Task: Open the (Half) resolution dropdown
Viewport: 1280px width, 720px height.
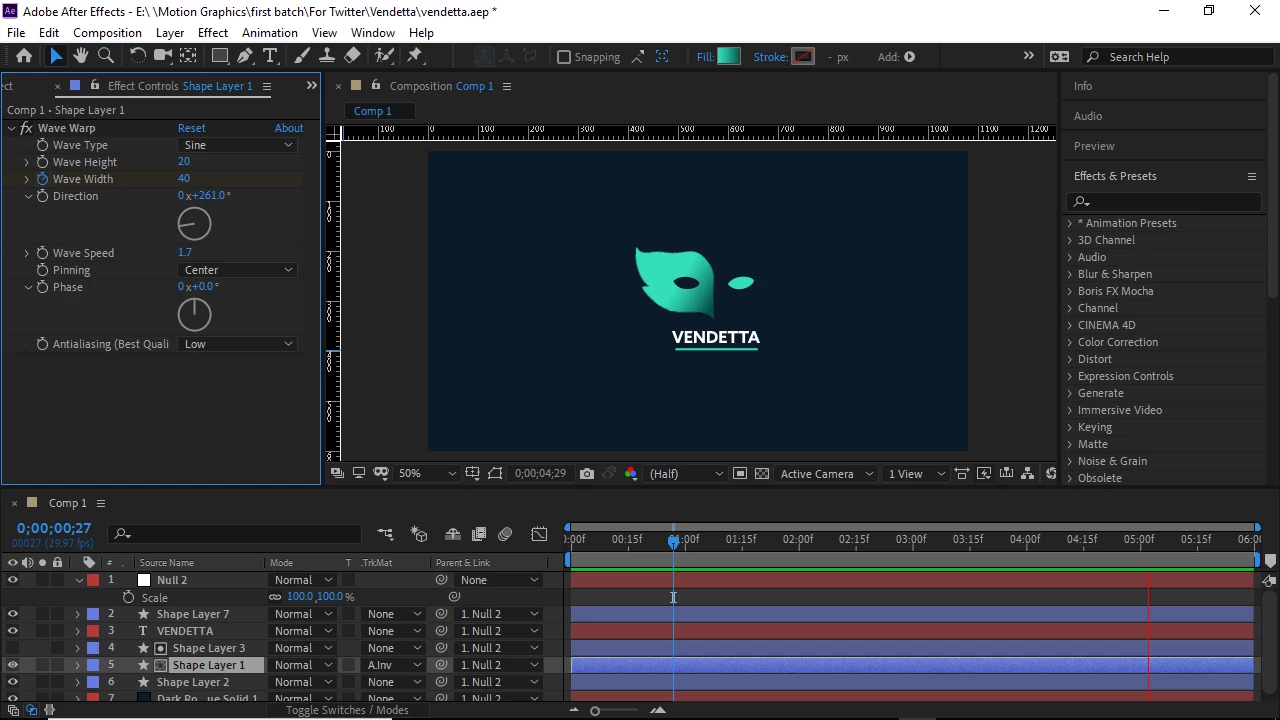Action: (686, 473)
